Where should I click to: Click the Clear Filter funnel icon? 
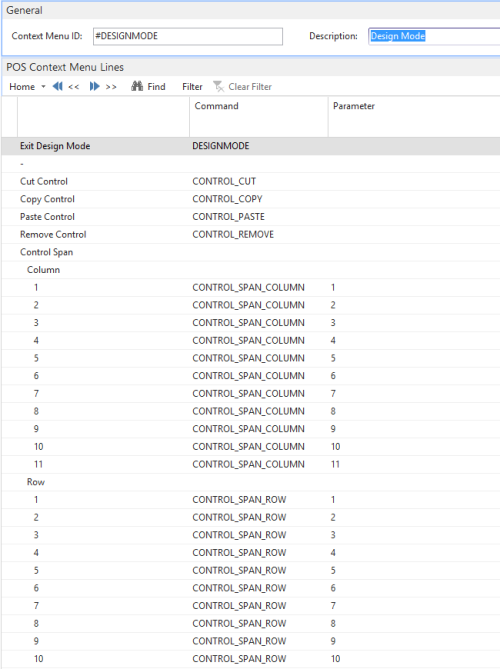pyautogui.click(x=218, y=87)
